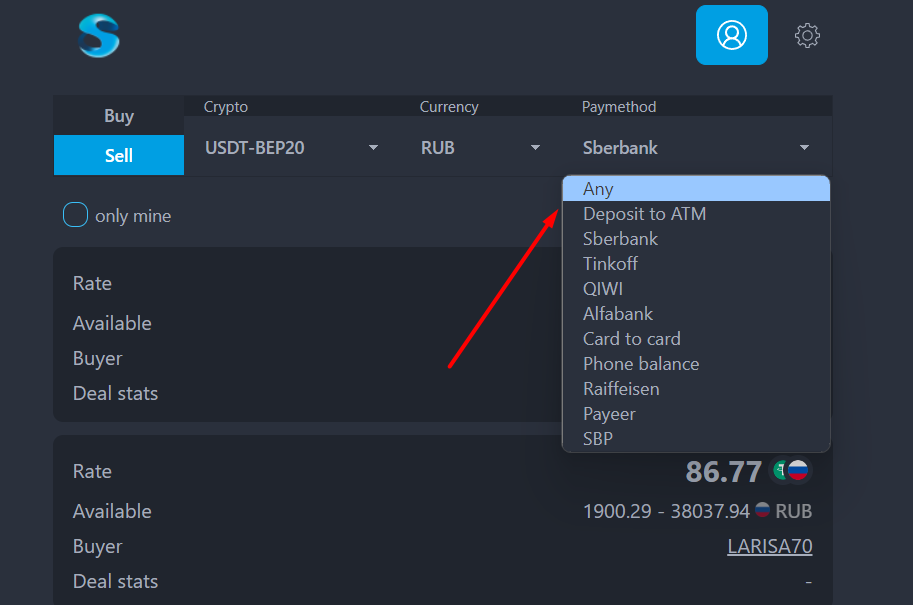913x605 pixels.
Task: Select SBP payment method
Action: (696, 438)
